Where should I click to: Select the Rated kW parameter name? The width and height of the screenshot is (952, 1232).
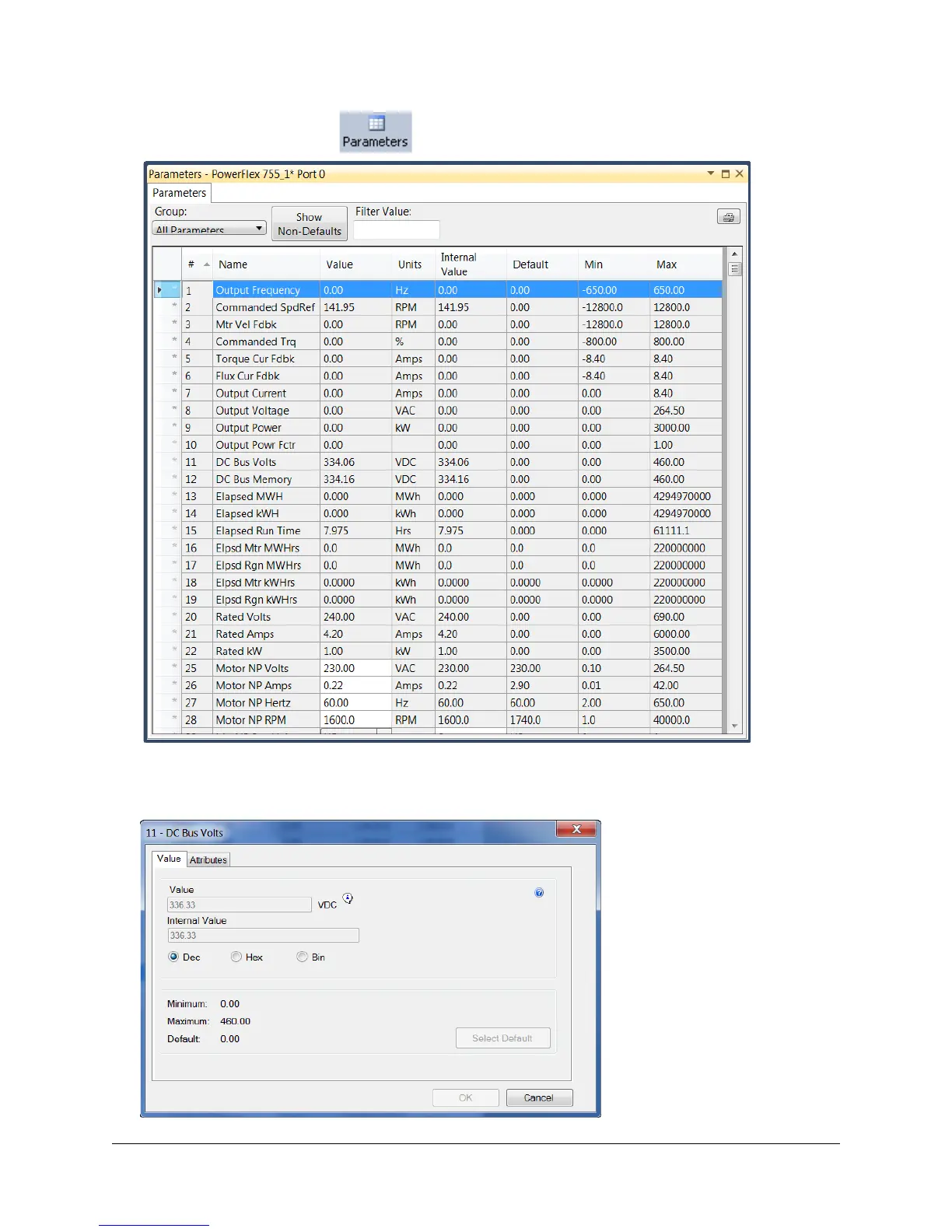239,651
